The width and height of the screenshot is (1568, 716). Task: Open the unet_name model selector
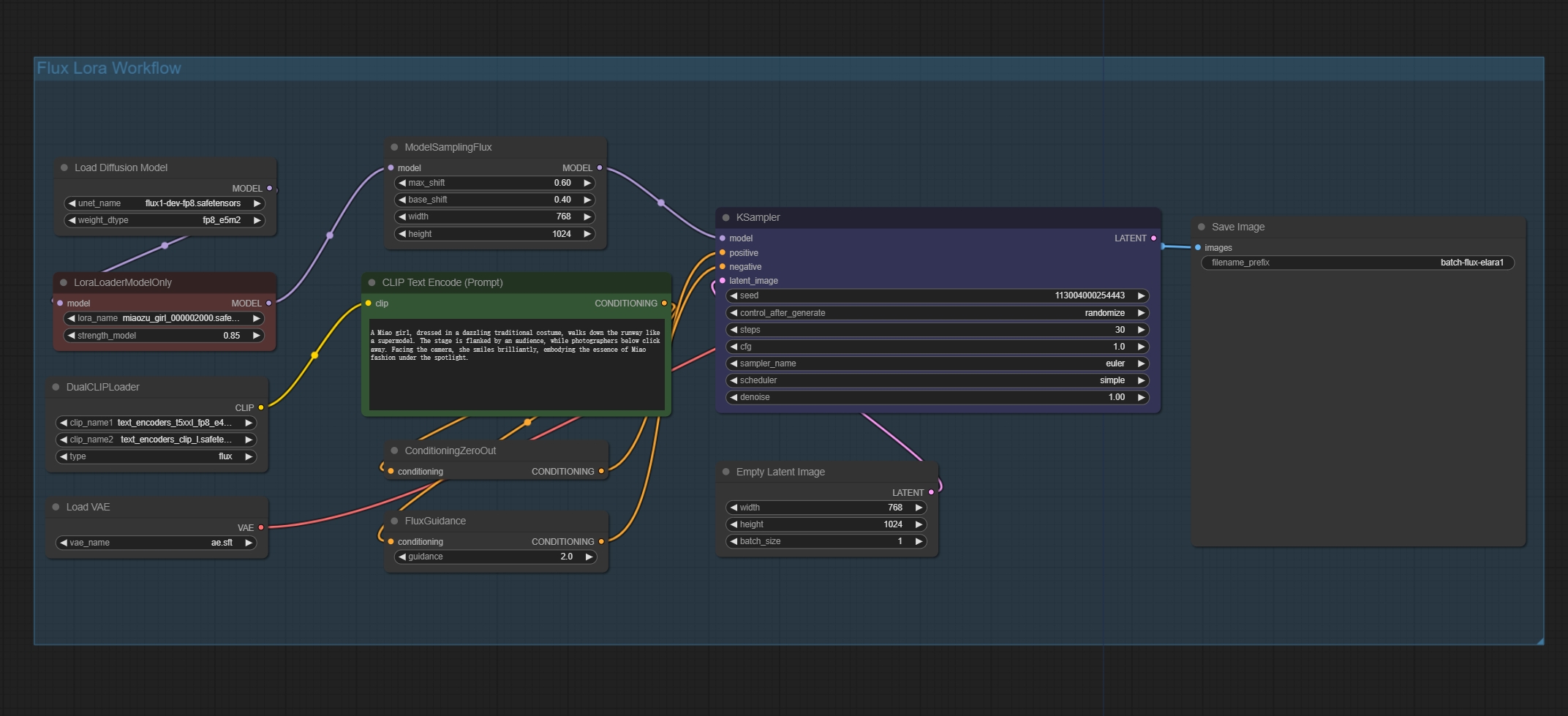pos(165,203)
